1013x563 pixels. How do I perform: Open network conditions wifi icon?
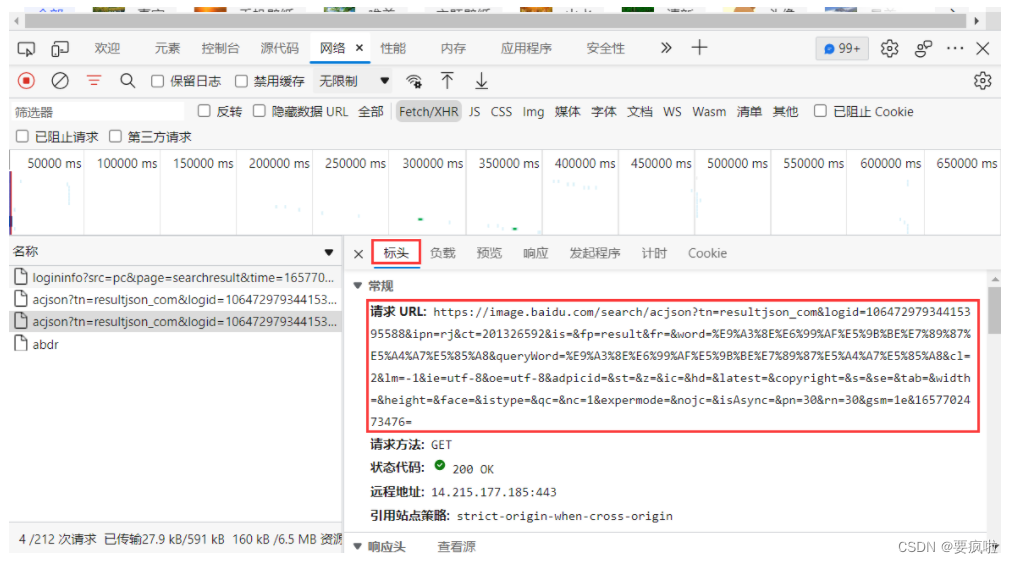[413, 81]
